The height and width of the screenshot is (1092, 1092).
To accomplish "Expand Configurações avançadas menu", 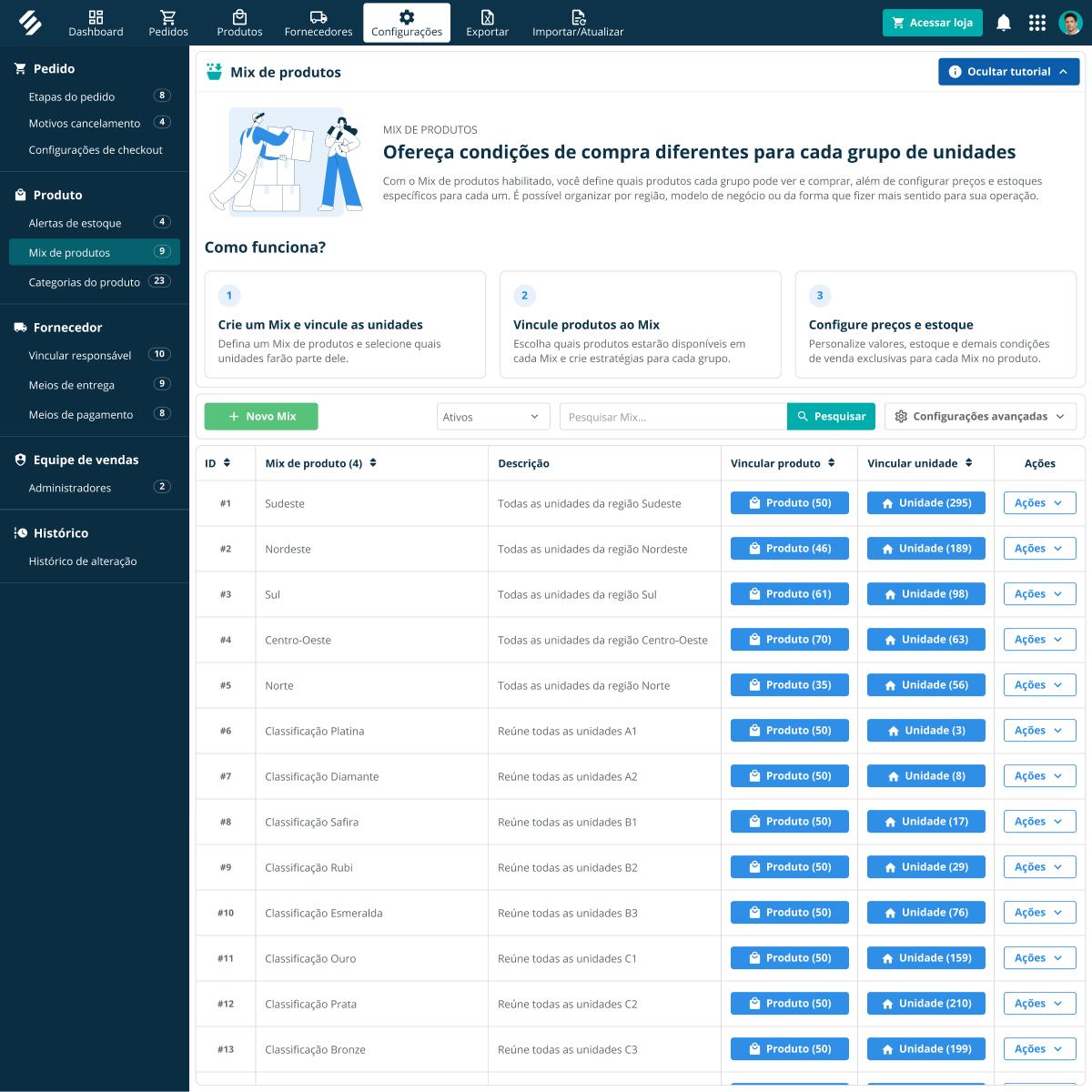I will (x=980, y=416).
